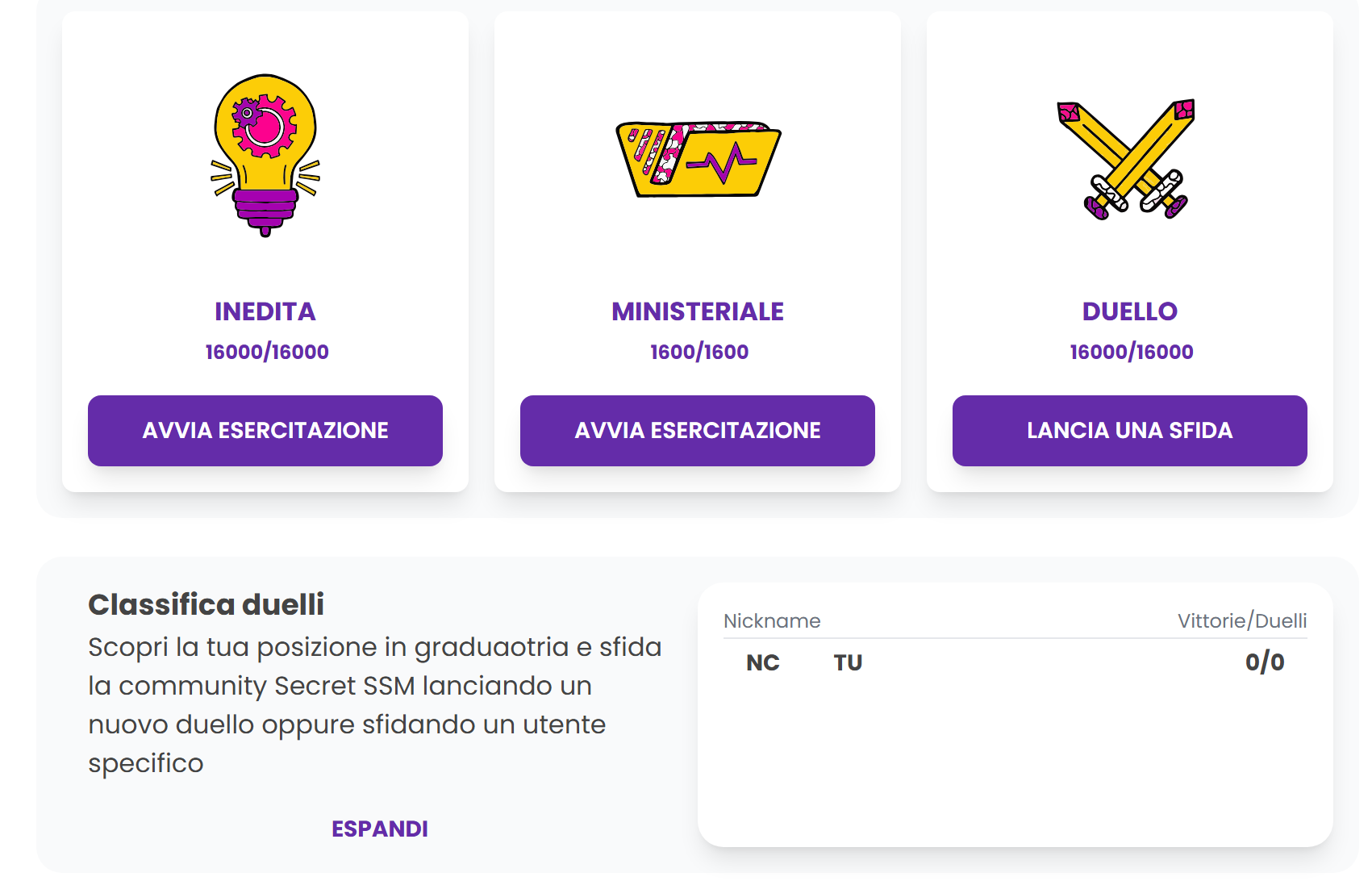1372x881 pixels.
Task: Click the Classifica duelli heading
Action: pos(206,604)
